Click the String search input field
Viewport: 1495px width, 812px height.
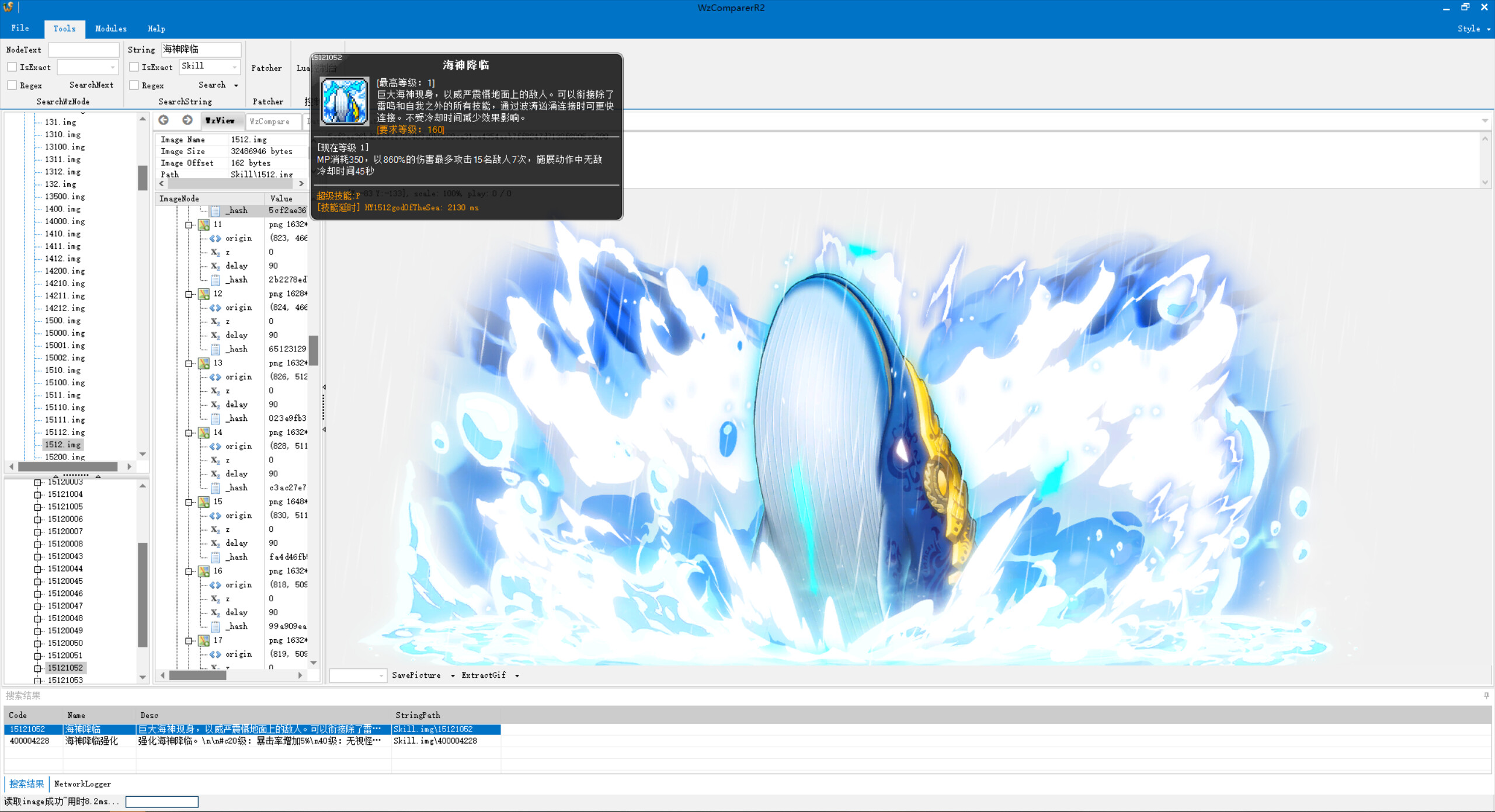tap(201, 50)
